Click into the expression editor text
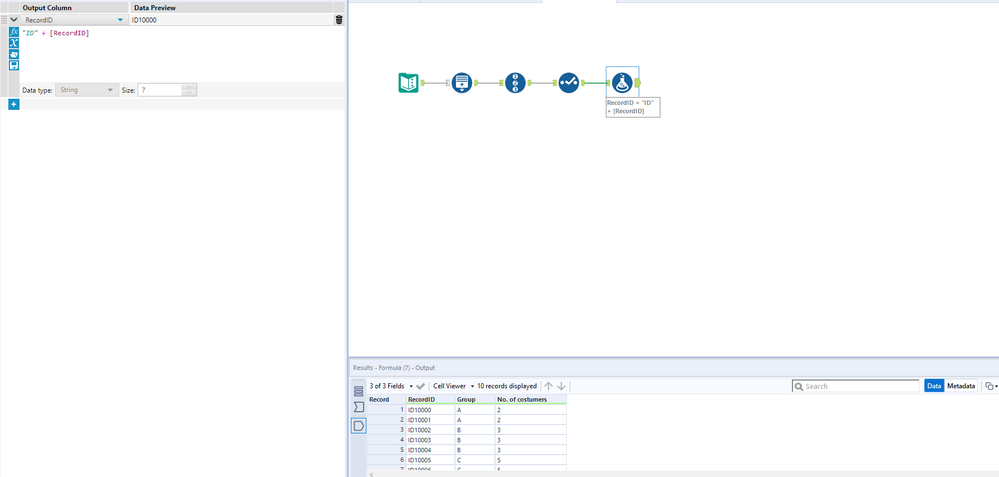 point(56,32)
